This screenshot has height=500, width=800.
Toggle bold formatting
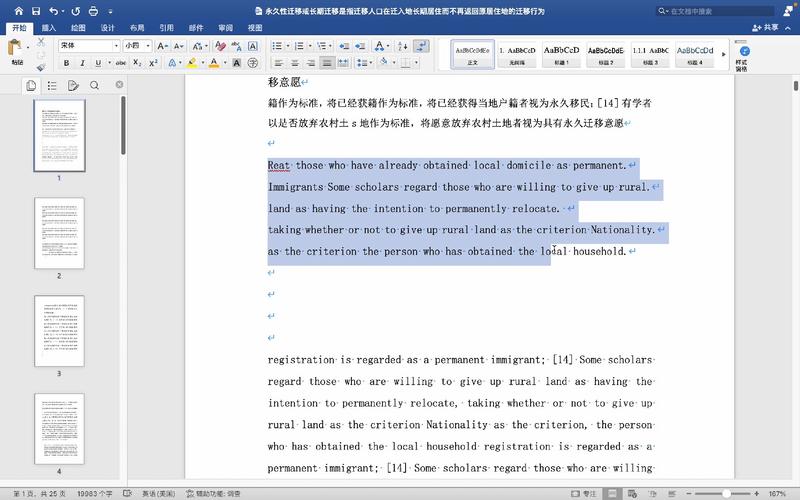pyautogui.click(x=66, y=63)
